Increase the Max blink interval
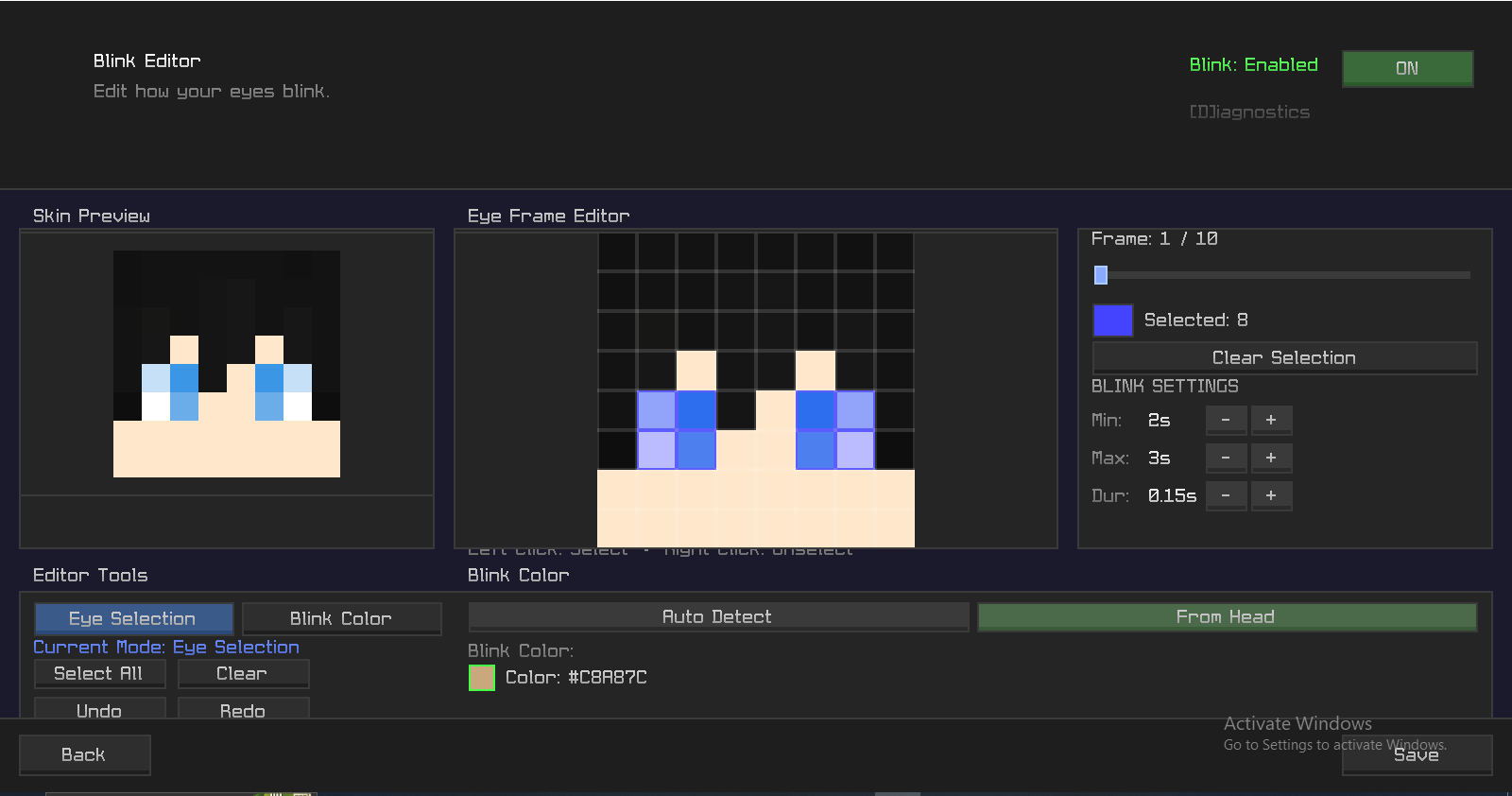This screenshot has height=796, width=1512. 1271,458
